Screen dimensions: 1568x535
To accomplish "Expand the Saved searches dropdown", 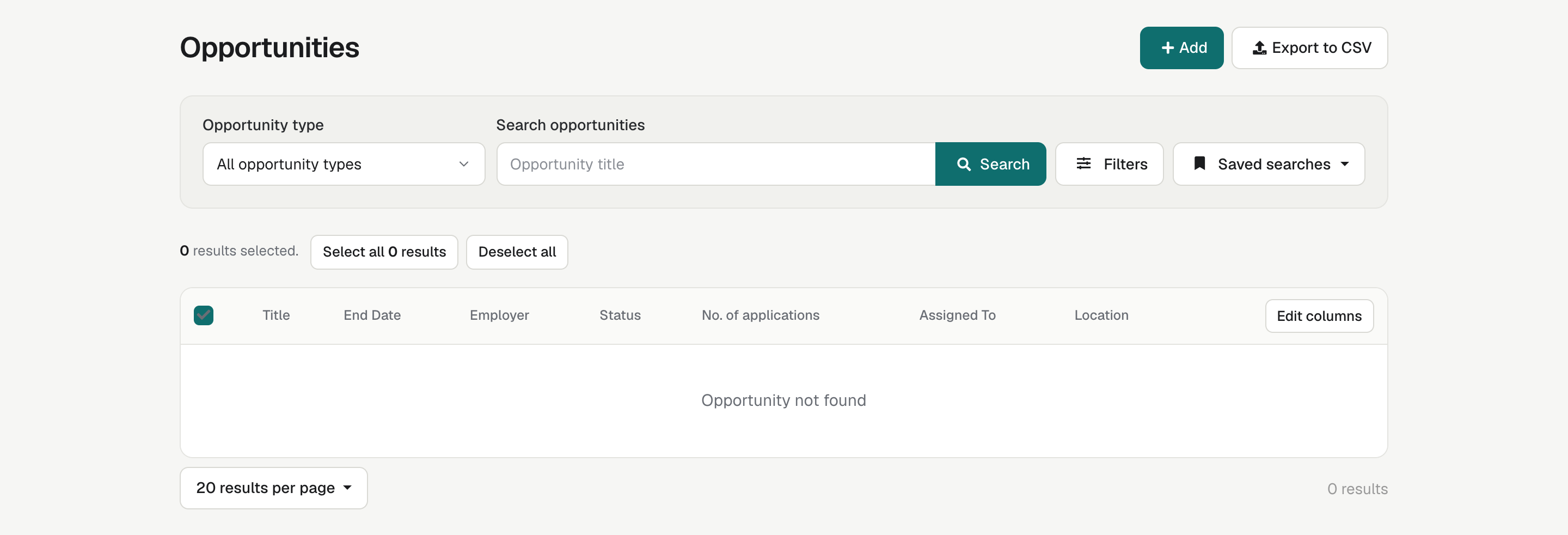I will tap(1269, 164).
